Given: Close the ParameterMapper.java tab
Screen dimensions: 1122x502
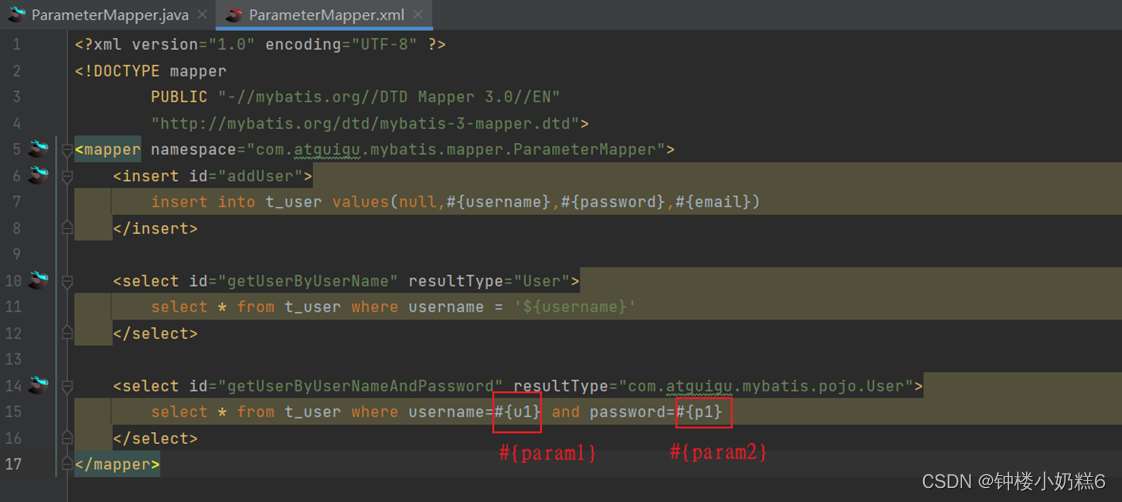Looking at the screenshot, I should [x=203, y=14].
